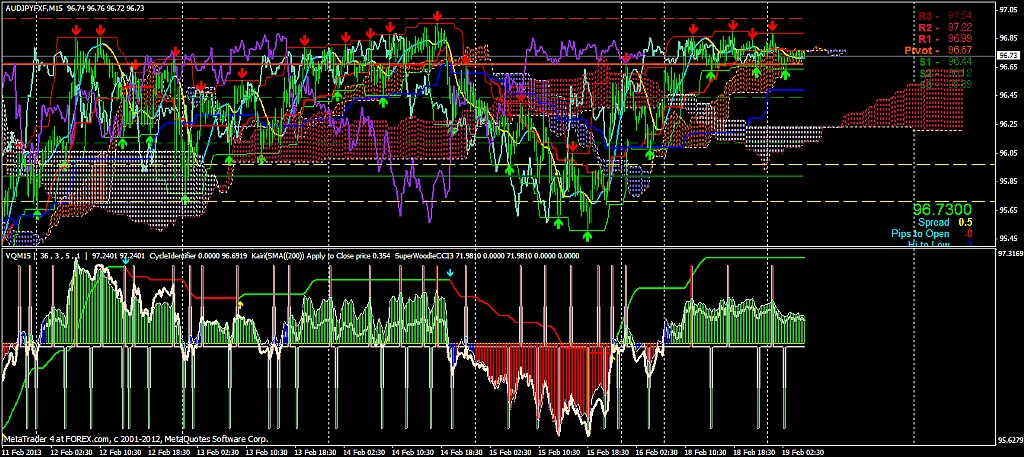Select the cyan Spread label
The image size is (1024, 457).
(934, 223)
